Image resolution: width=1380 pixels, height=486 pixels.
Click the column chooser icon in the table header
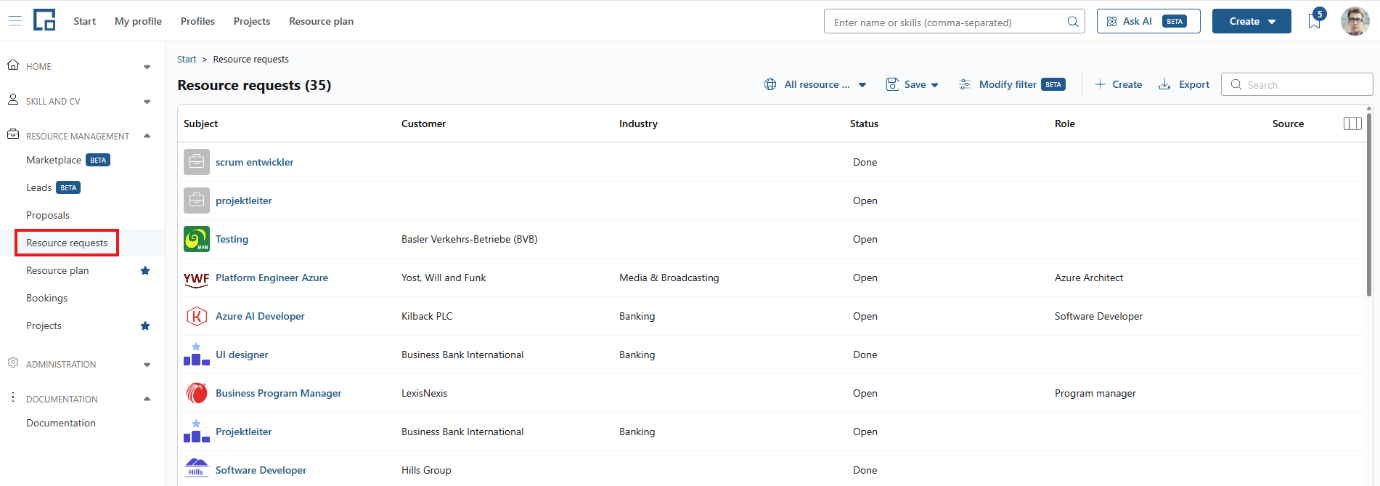click(x=1352, y=124)
